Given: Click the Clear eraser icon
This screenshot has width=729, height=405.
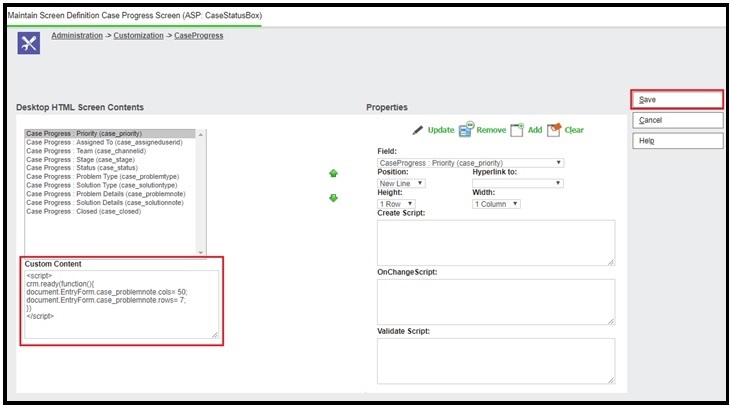Looking at the screenshot, I should click(x=554, y=130).
